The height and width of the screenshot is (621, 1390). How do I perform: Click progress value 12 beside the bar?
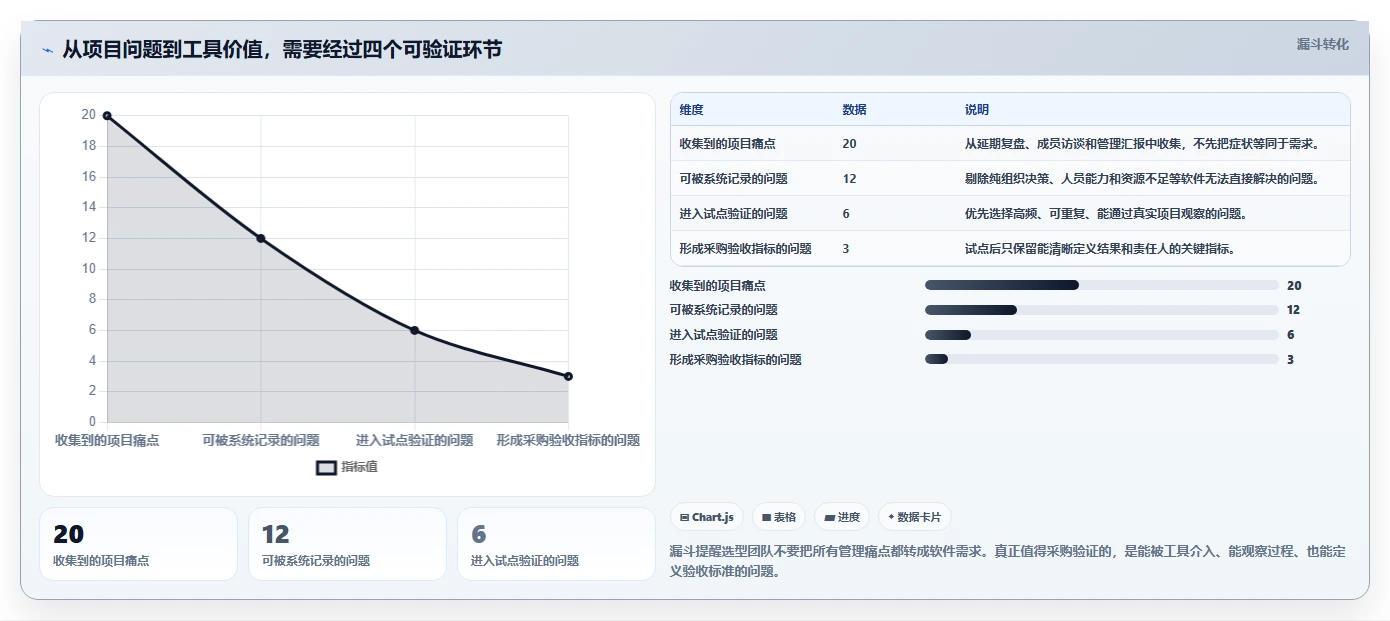[x=1293, y=310]
